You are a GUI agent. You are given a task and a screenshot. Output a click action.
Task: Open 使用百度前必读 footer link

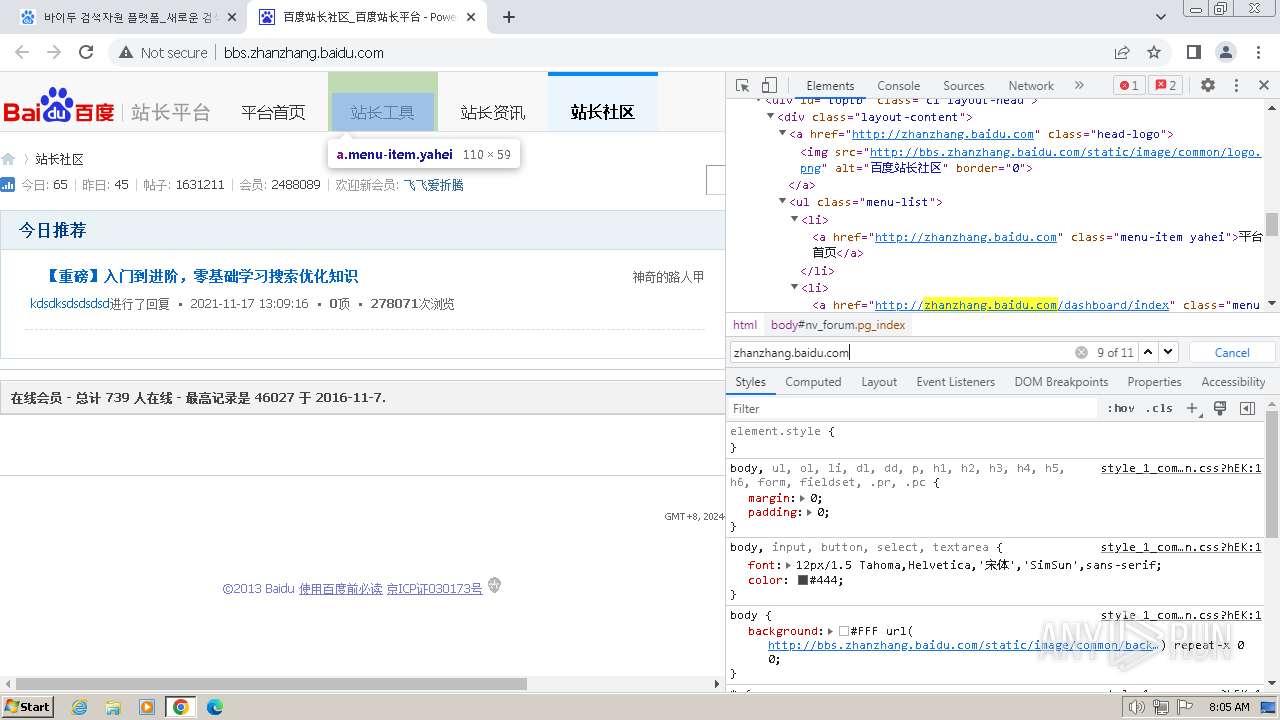coord(340,589)
